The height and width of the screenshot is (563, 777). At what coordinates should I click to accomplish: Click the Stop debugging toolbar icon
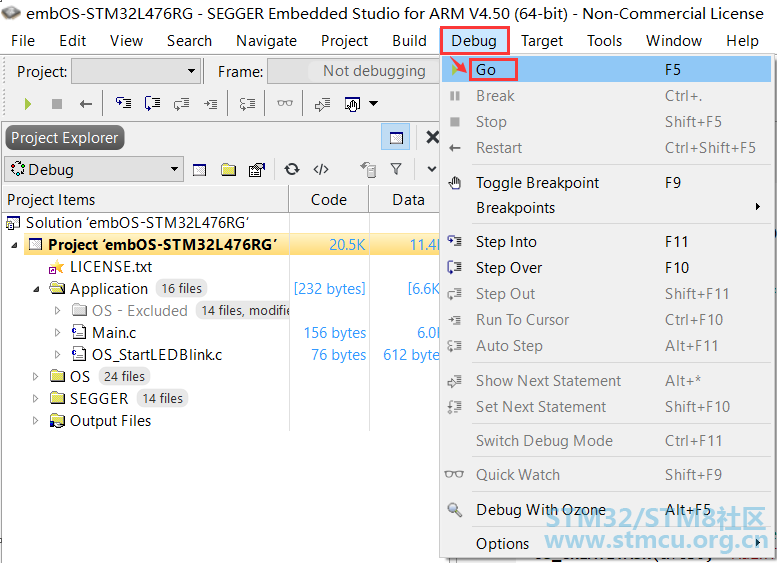pyautogui.click(x=57, y=104)
